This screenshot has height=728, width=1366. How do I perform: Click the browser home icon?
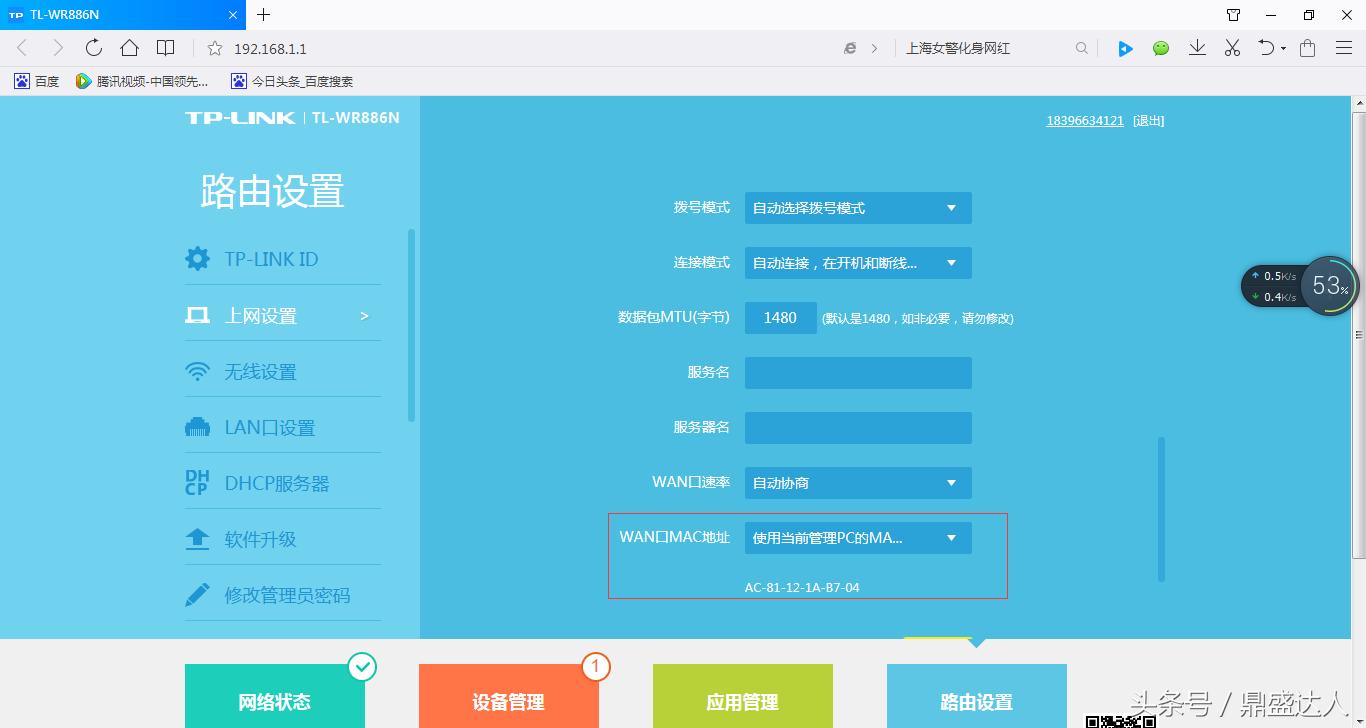coord(129,47)
